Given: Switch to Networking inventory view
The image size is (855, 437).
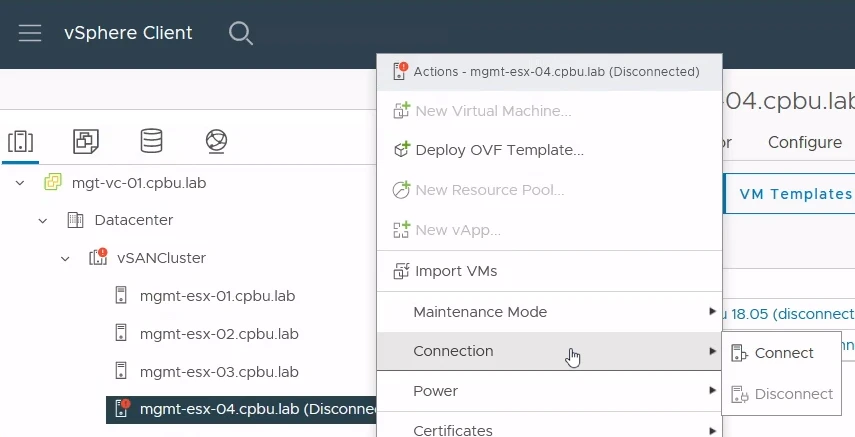Looking at the screenshot, I should (x=216, y=142).
